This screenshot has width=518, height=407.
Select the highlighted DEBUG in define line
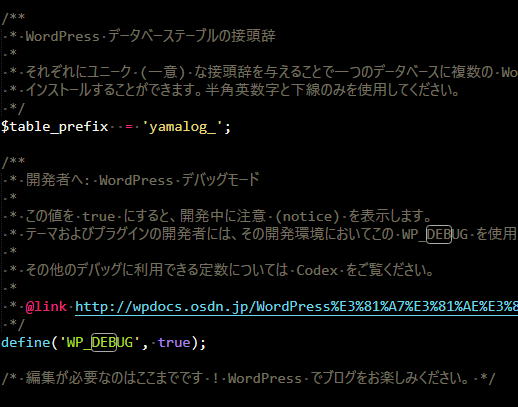coord(104,342)
